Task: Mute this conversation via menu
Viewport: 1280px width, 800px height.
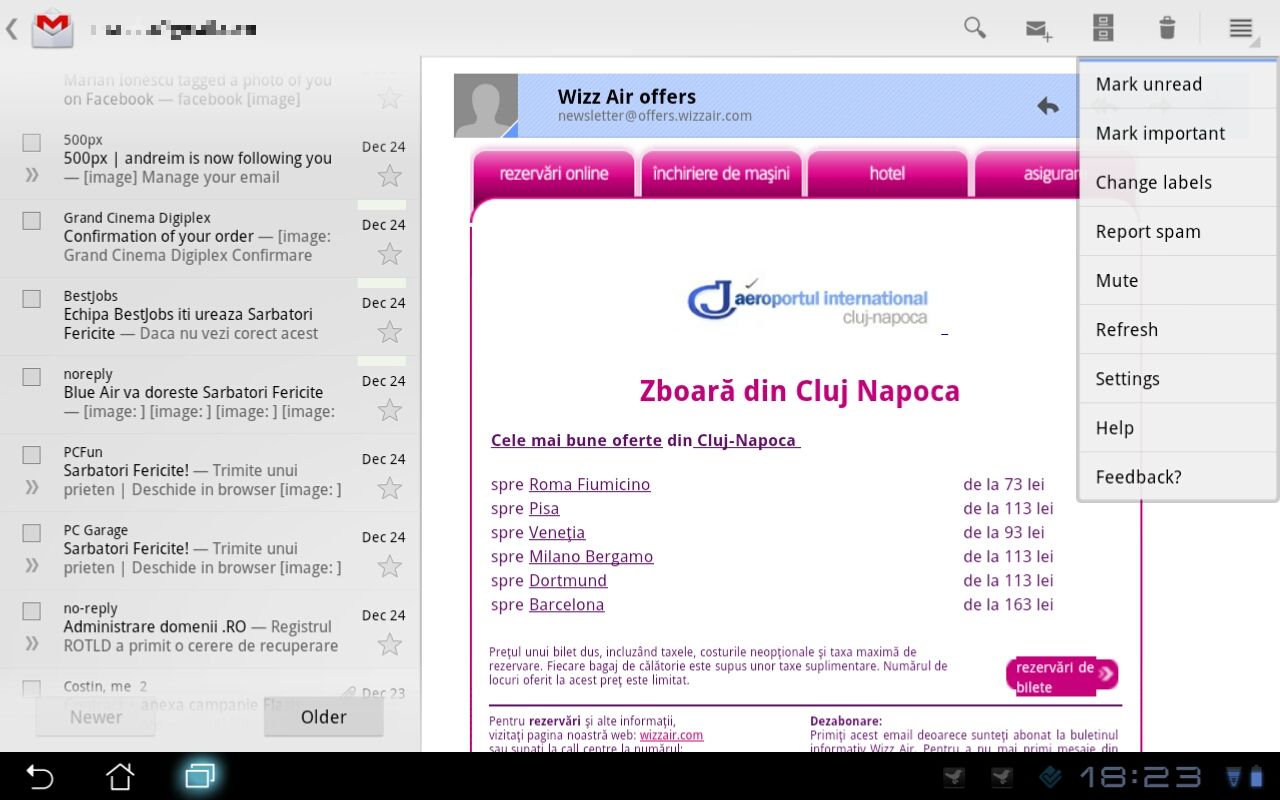Action: click(1178, 280)
